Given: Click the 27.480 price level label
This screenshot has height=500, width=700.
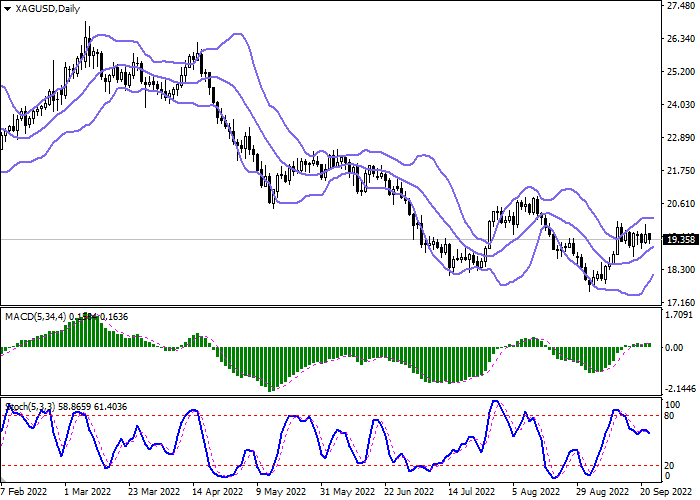Looking at the screenshot, I should [x=680, y=6].
